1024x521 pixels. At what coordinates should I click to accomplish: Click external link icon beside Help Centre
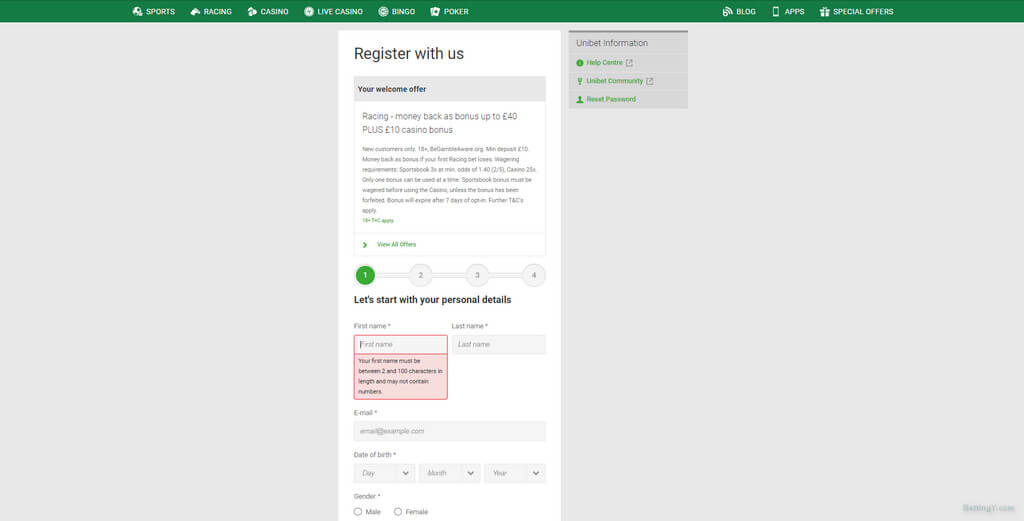(629, 63)
